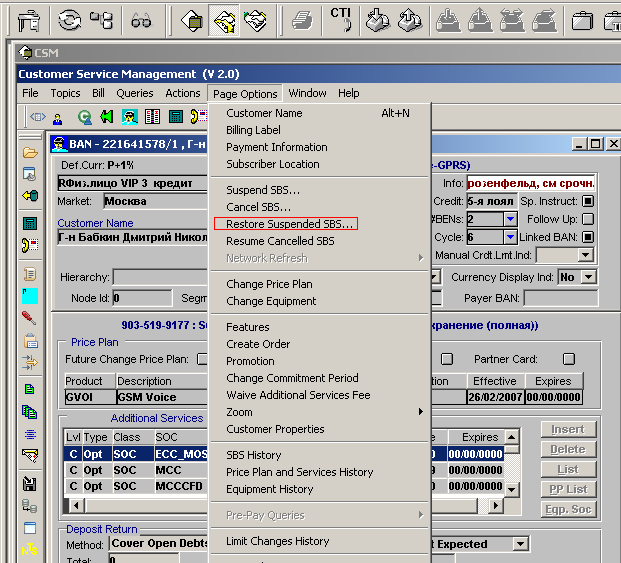Click the binoculars search icon in top toolbar
The image size is (621, 563).
pos(142,19)
